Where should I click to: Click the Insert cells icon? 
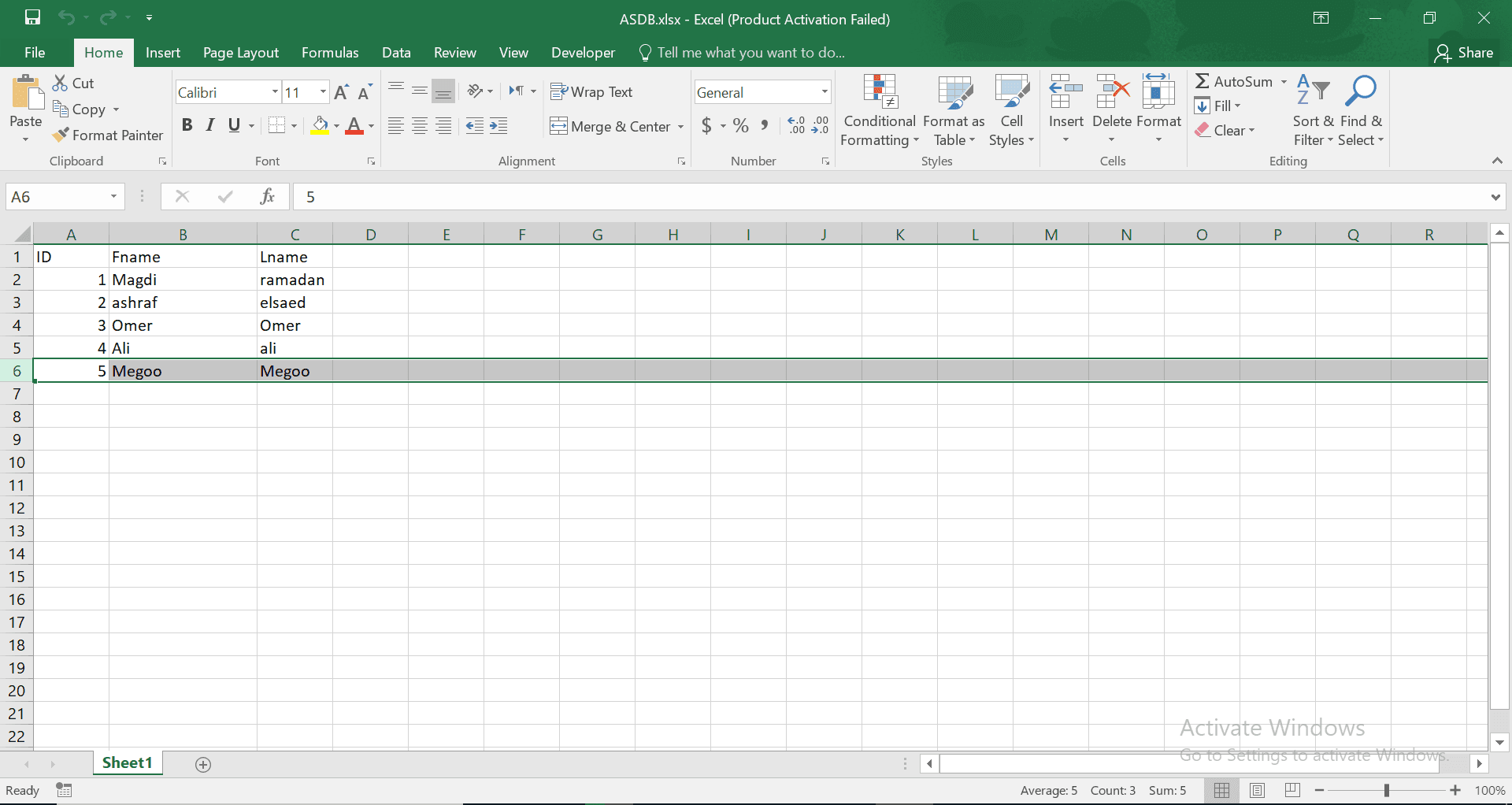pyautogui.click(x=1065, y=91)
